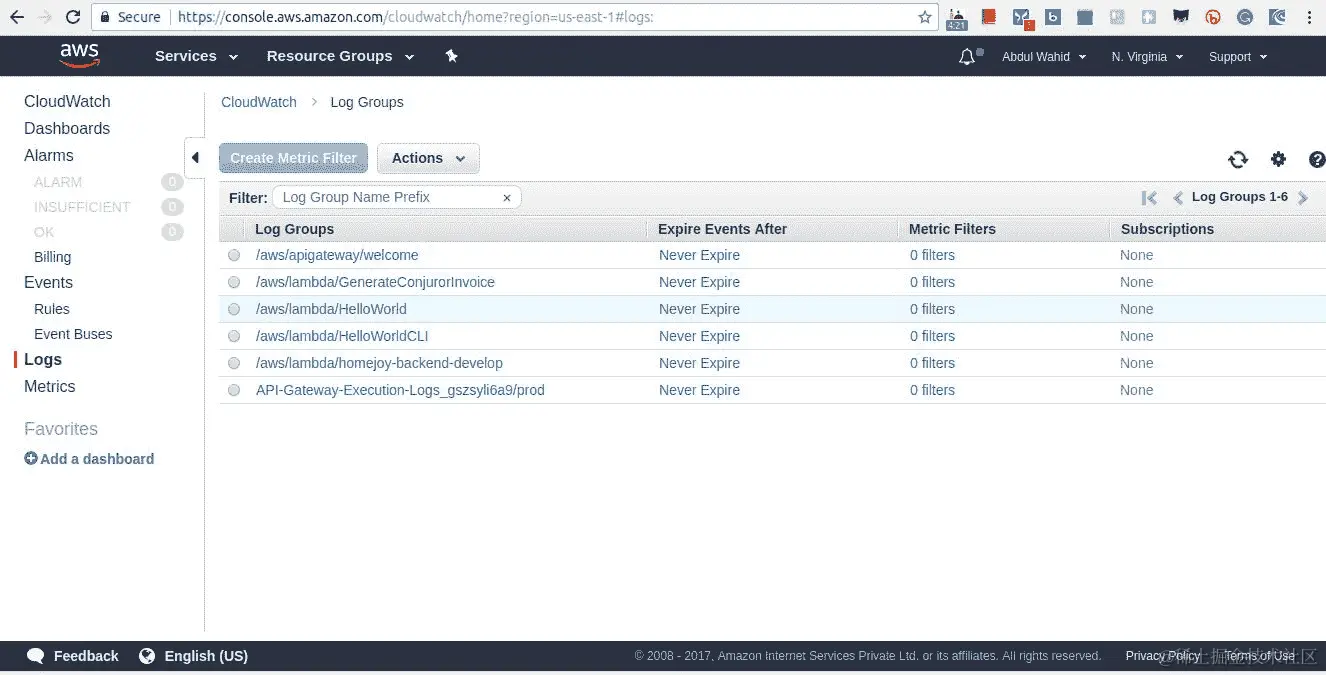
Task: Reload the browser page
Action: pos(73,17)
